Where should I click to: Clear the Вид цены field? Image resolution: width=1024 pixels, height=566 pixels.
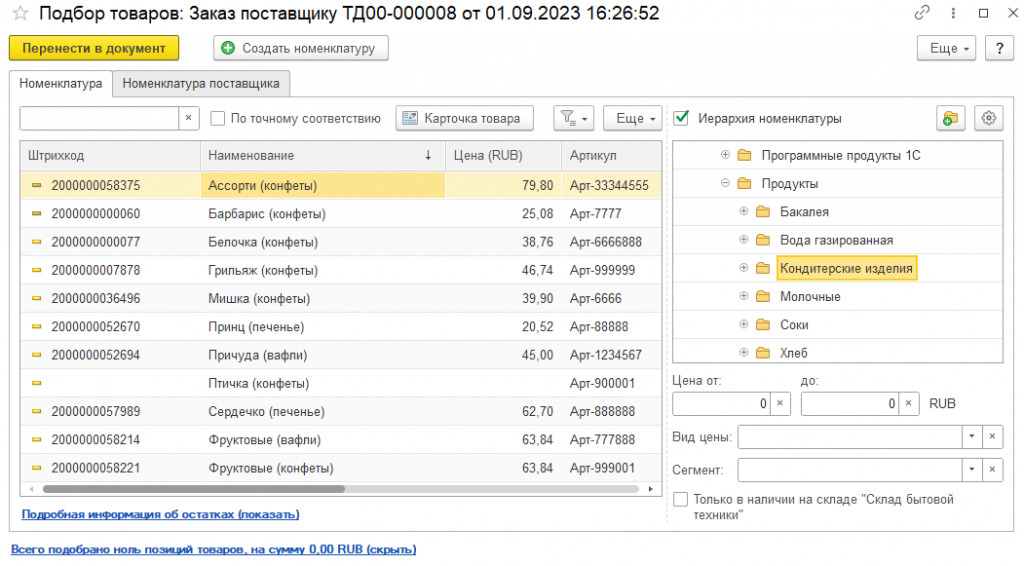(x=991, y=437)
